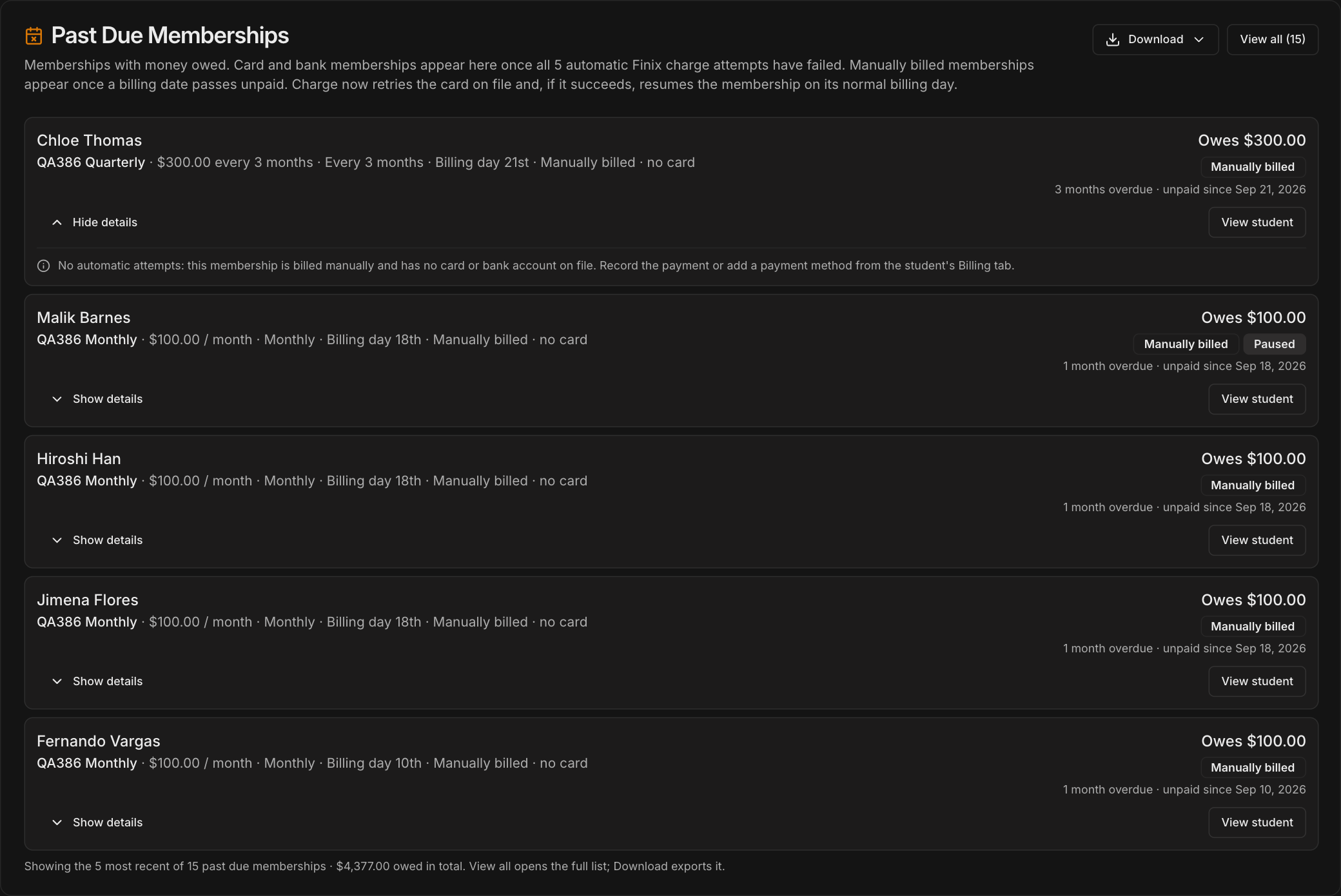Viewport: 1341px width, 896px height.
Task: View student for Chloe Thomas
Action: point(1257,222)
